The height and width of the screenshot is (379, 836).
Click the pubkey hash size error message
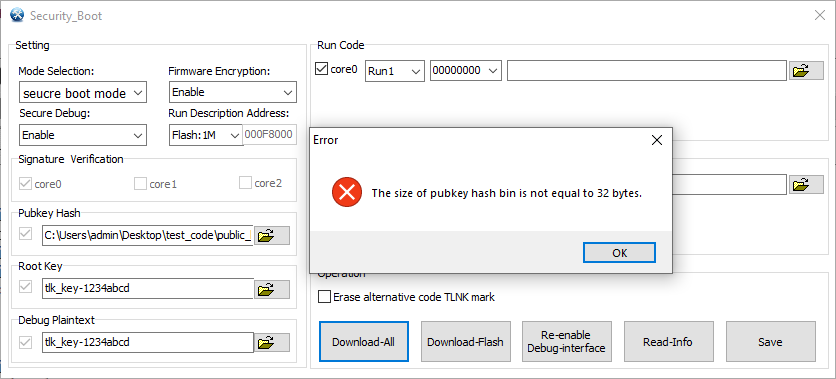click(x=507, y=193)
